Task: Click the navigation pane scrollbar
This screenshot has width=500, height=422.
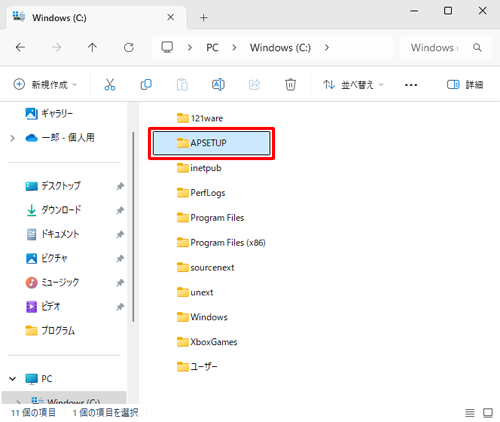Action: tap(133, 227)
